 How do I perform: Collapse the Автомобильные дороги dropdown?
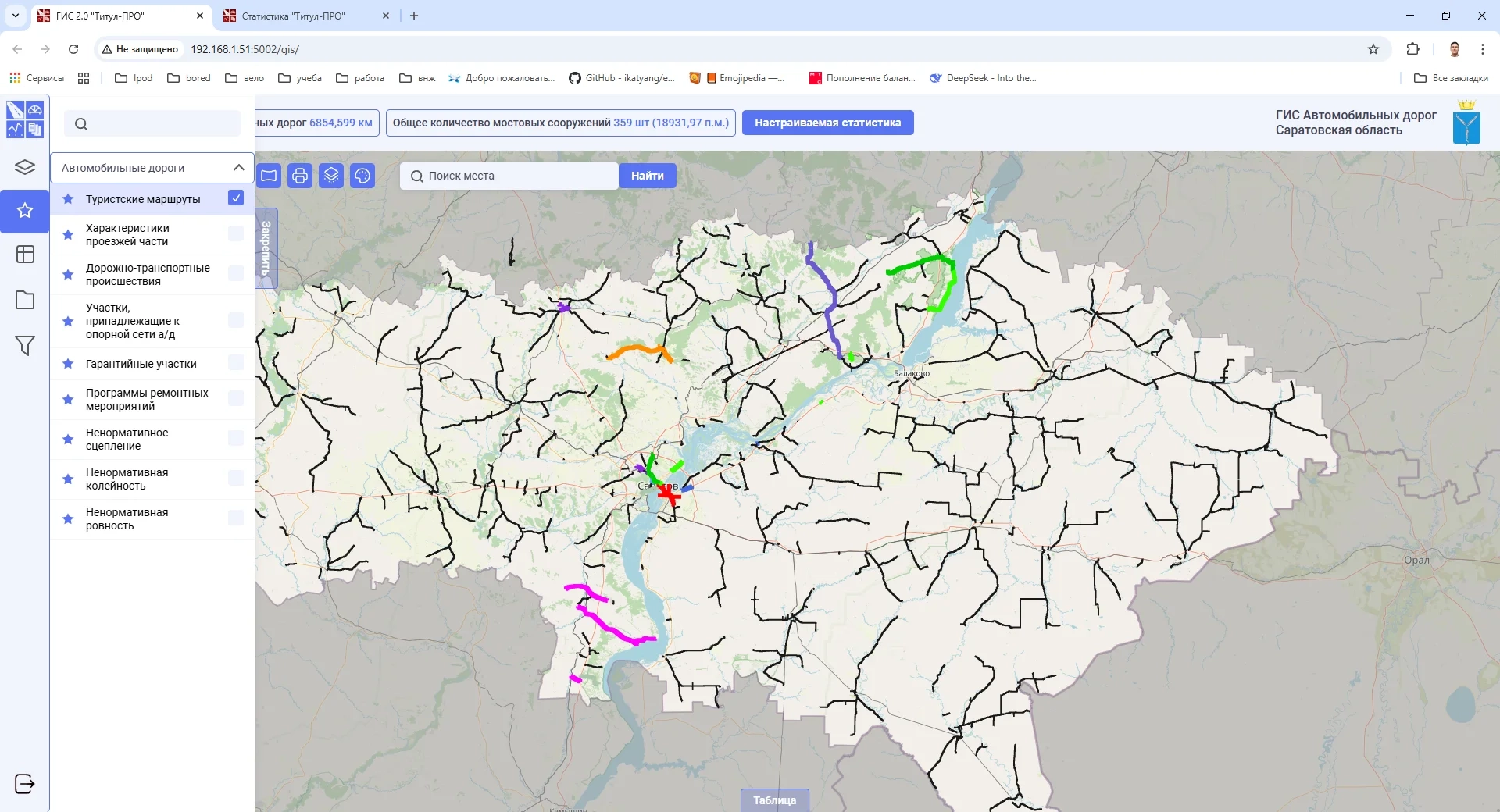tap(238, 168)
